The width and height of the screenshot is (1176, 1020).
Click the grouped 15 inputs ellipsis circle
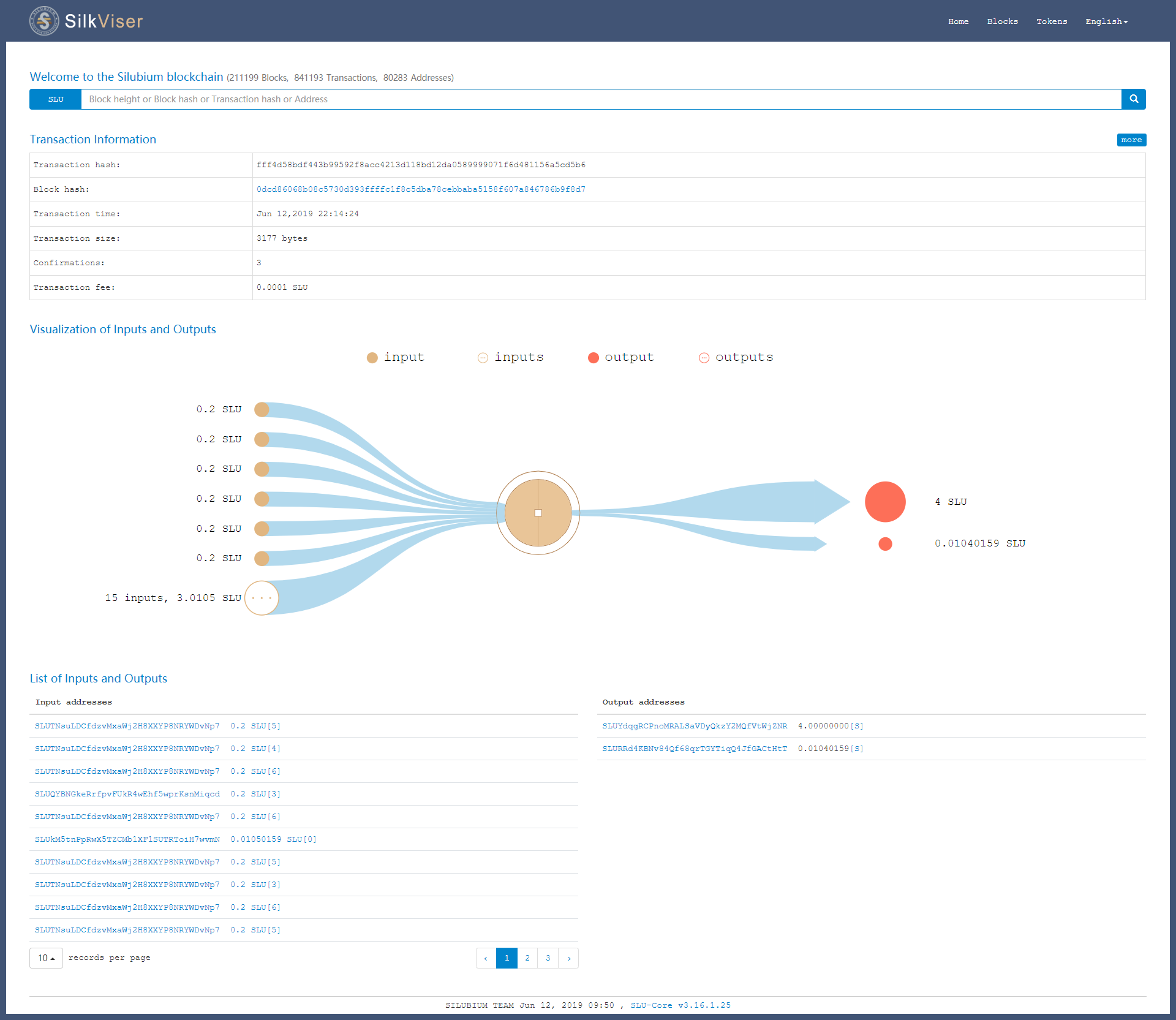point(262,598)
